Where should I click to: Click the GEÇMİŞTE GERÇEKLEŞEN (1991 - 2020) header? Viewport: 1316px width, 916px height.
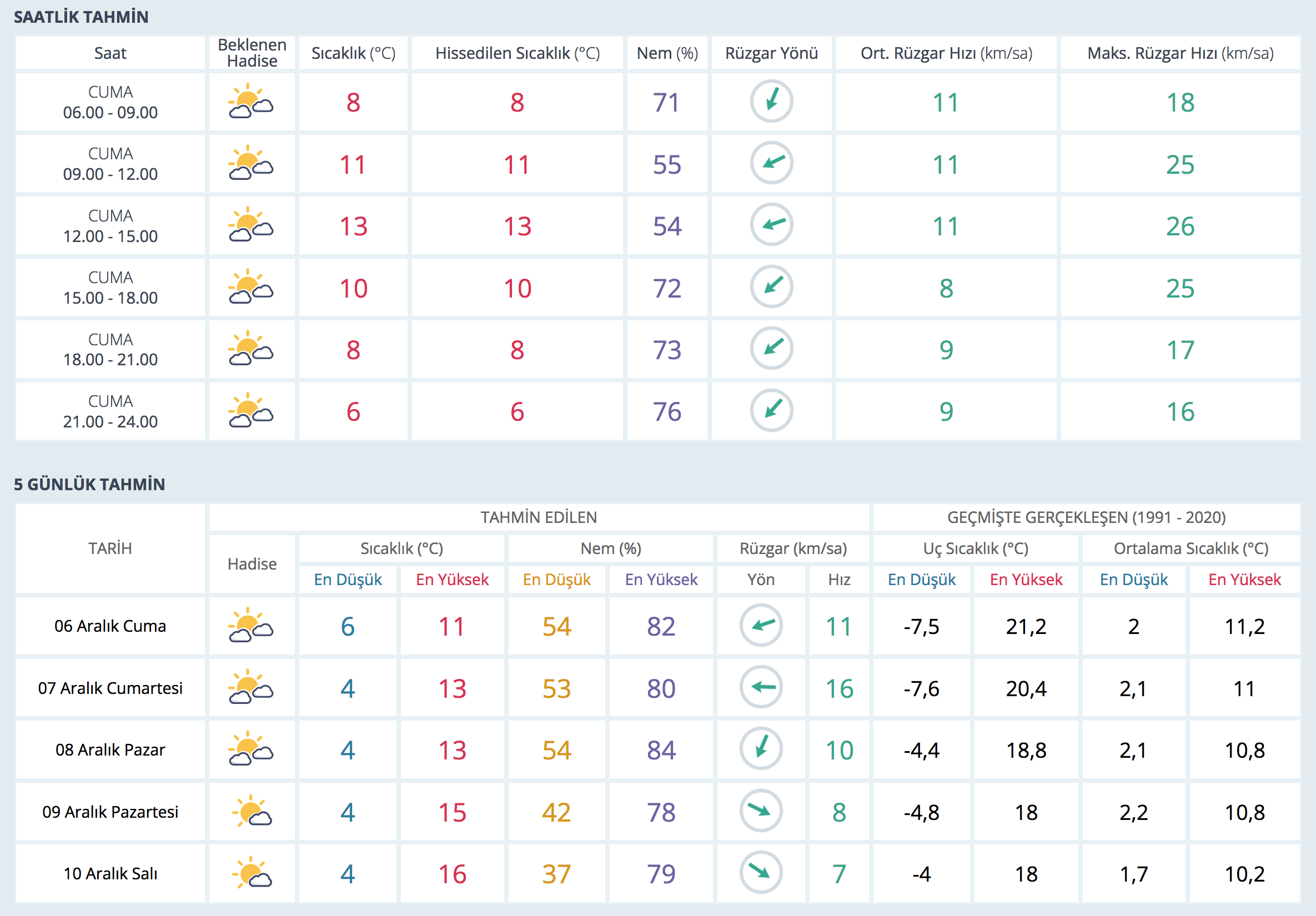tap(1086, 517)
